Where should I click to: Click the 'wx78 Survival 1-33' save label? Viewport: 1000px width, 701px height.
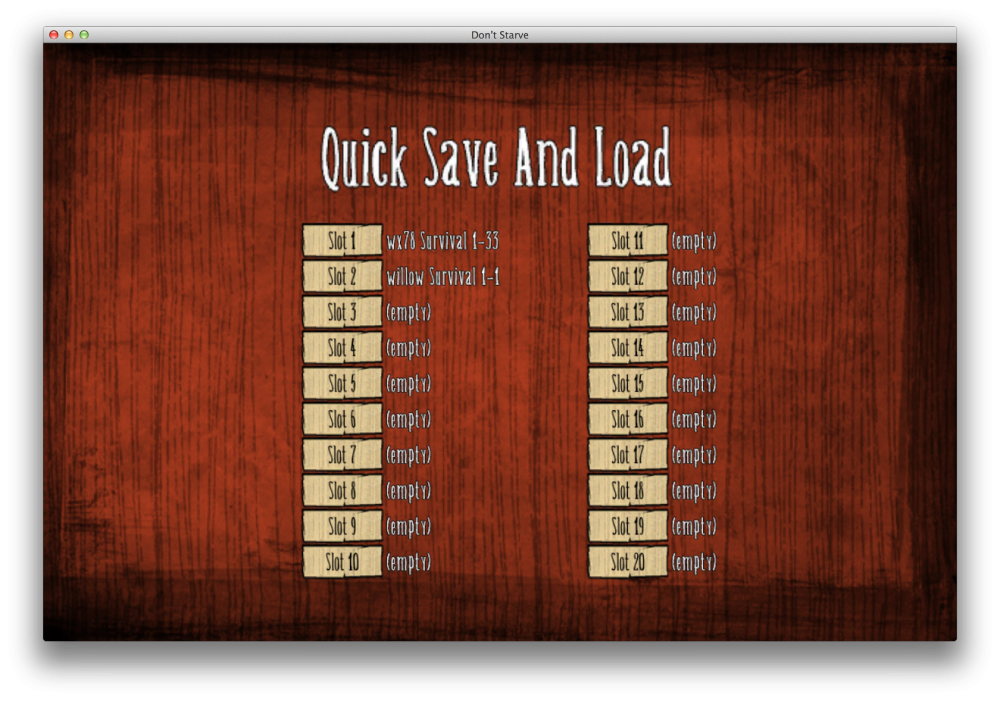click(443, 241)
